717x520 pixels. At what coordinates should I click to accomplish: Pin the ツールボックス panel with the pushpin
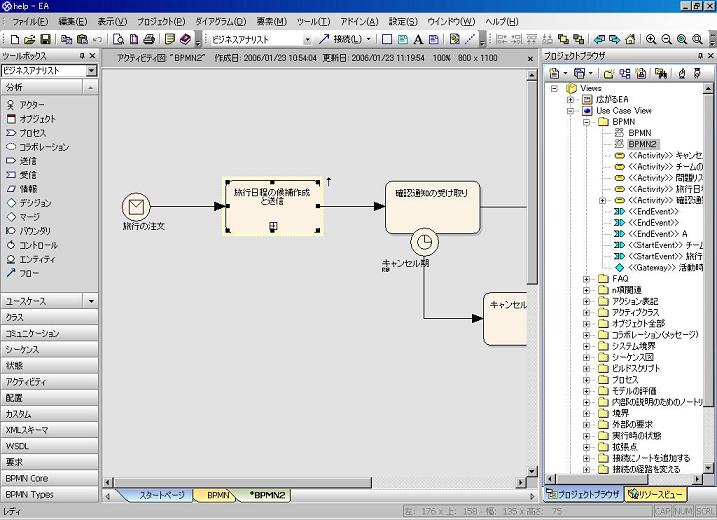click(83, 56)
